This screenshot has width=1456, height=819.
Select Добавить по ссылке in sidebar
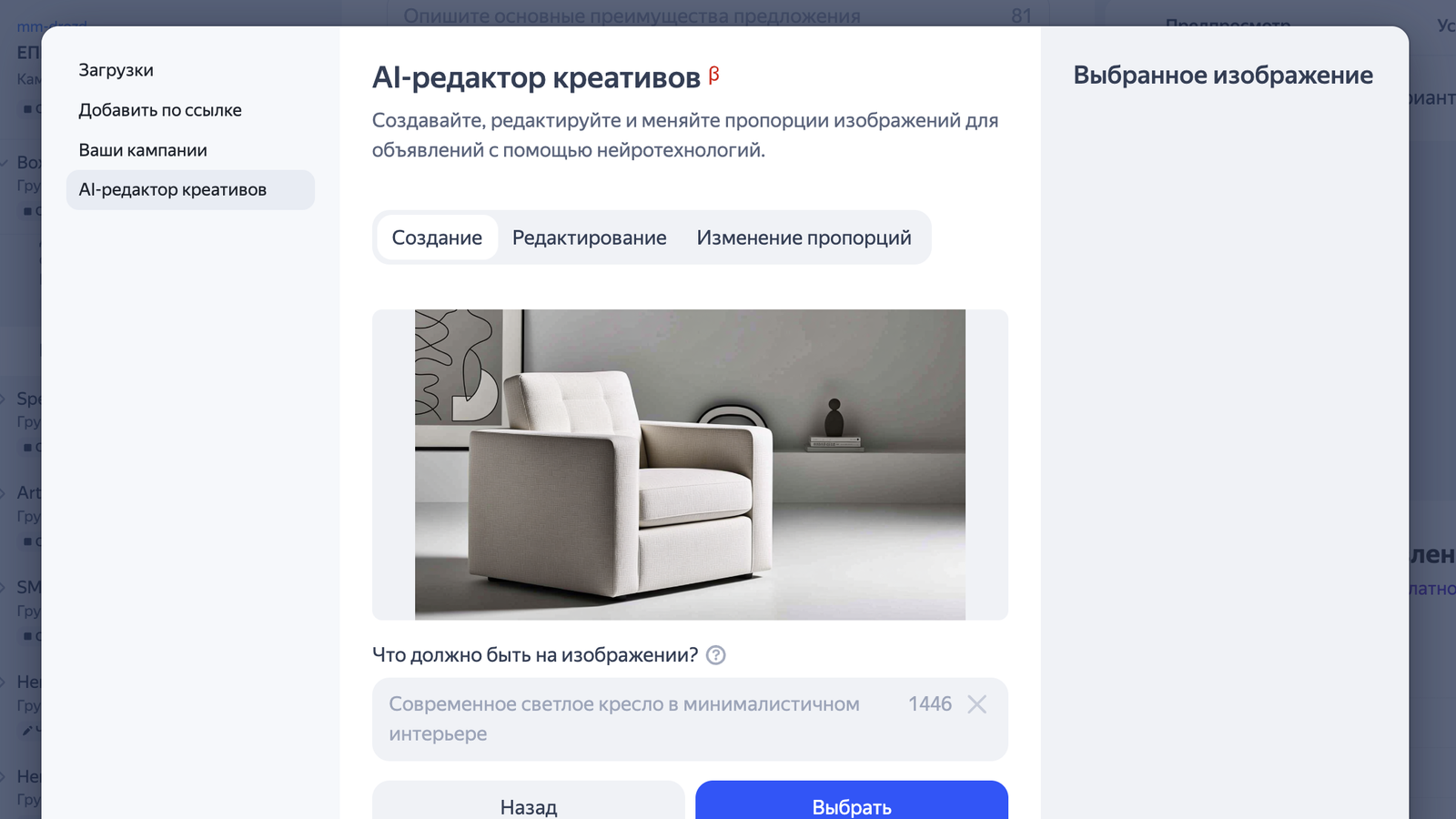pos(160,110)
